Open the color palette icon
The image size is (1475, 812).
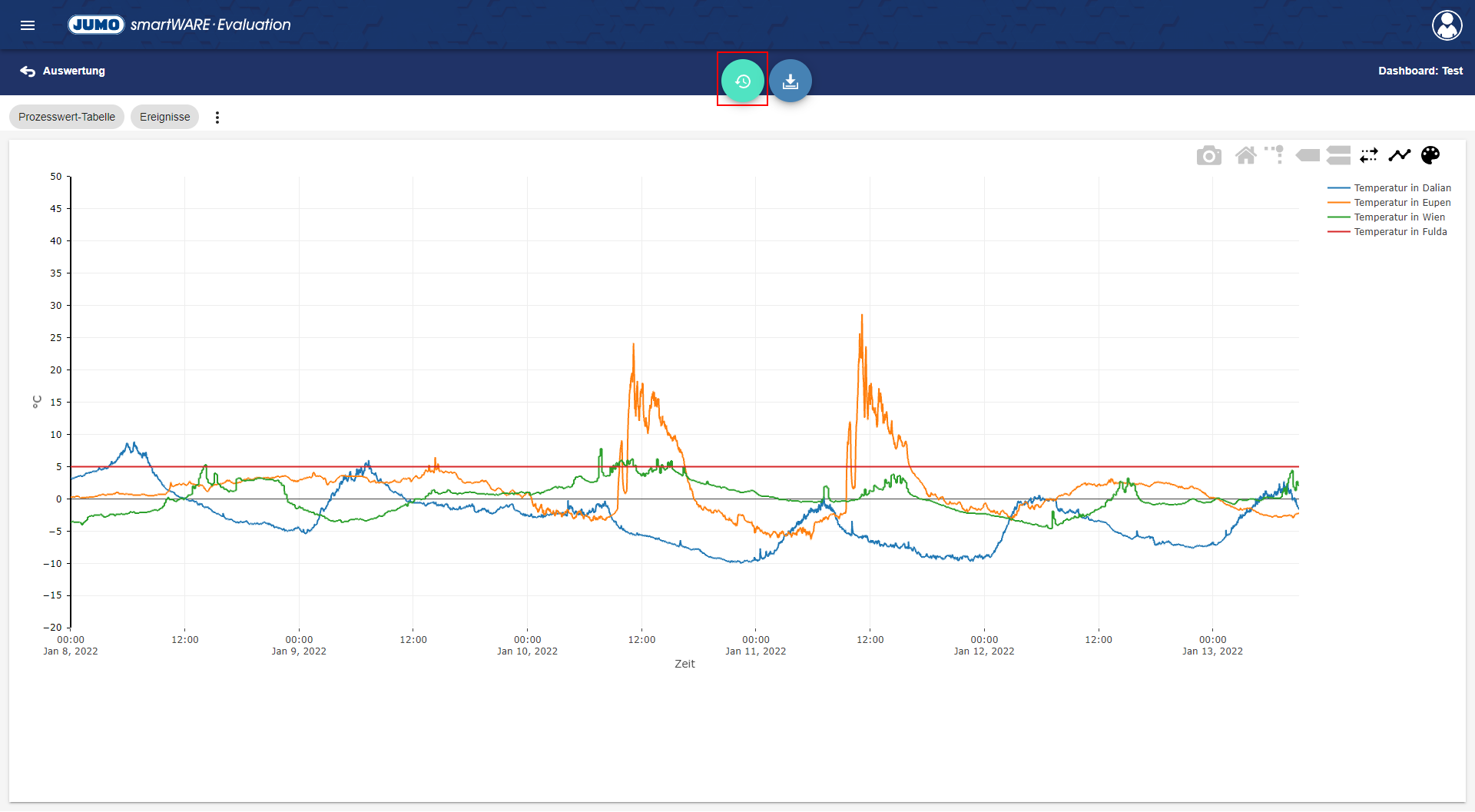click(x=1430, y=156)
